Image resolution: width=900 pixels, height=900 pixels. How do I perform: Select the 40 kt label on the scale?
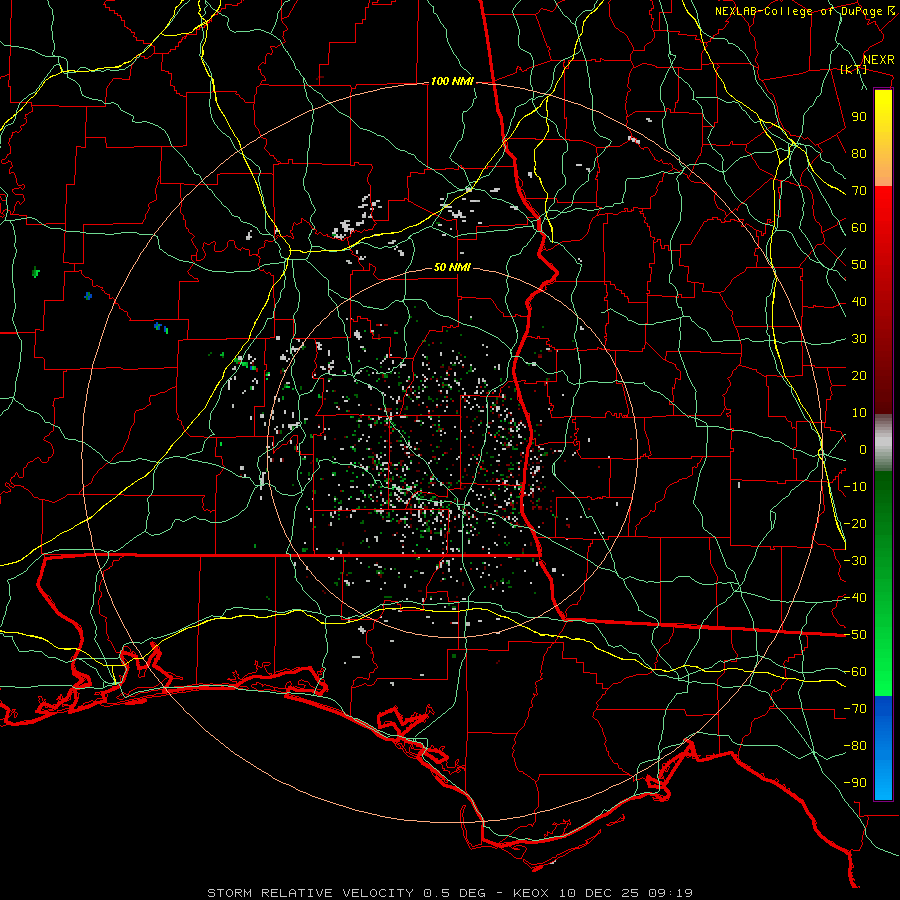pos(859,301)
